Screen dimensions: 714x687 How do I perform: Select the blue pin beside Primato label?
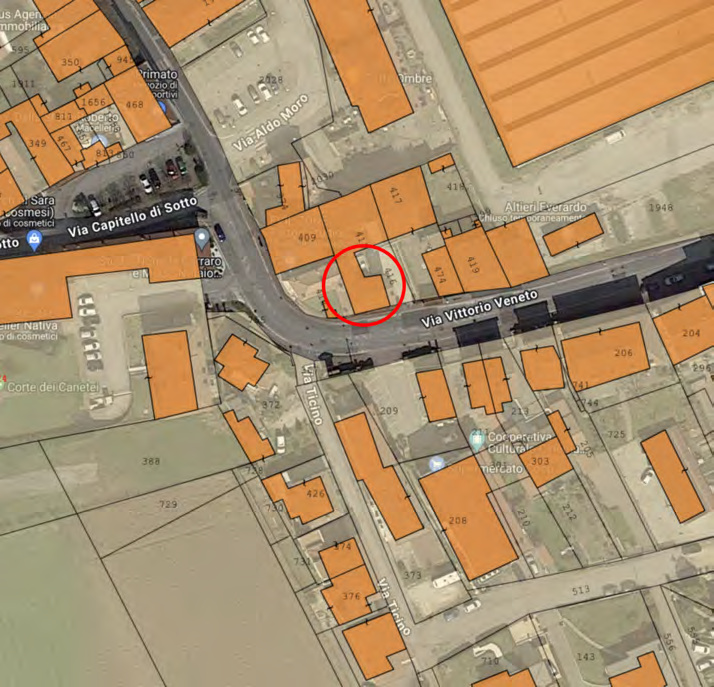click(162, 107)
